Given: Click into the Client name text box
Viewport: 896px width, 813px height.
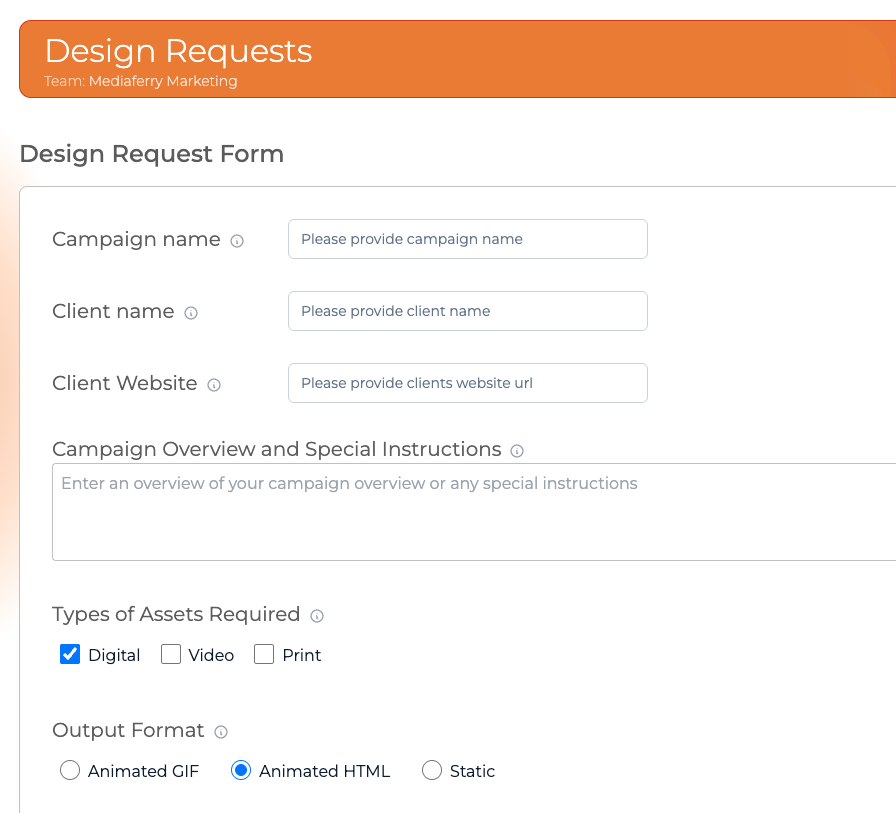Looking at the screenshot, I should click(x=467, y=311).
